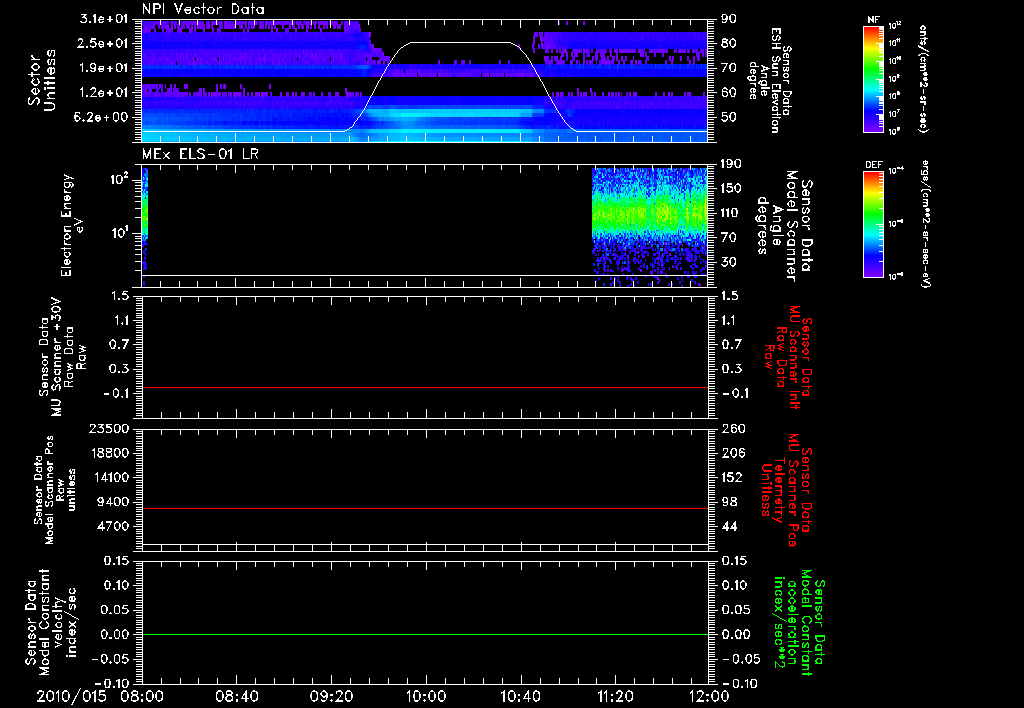
Task: Click the plateau of the white sun elevation curve
Action: [460, 43]
